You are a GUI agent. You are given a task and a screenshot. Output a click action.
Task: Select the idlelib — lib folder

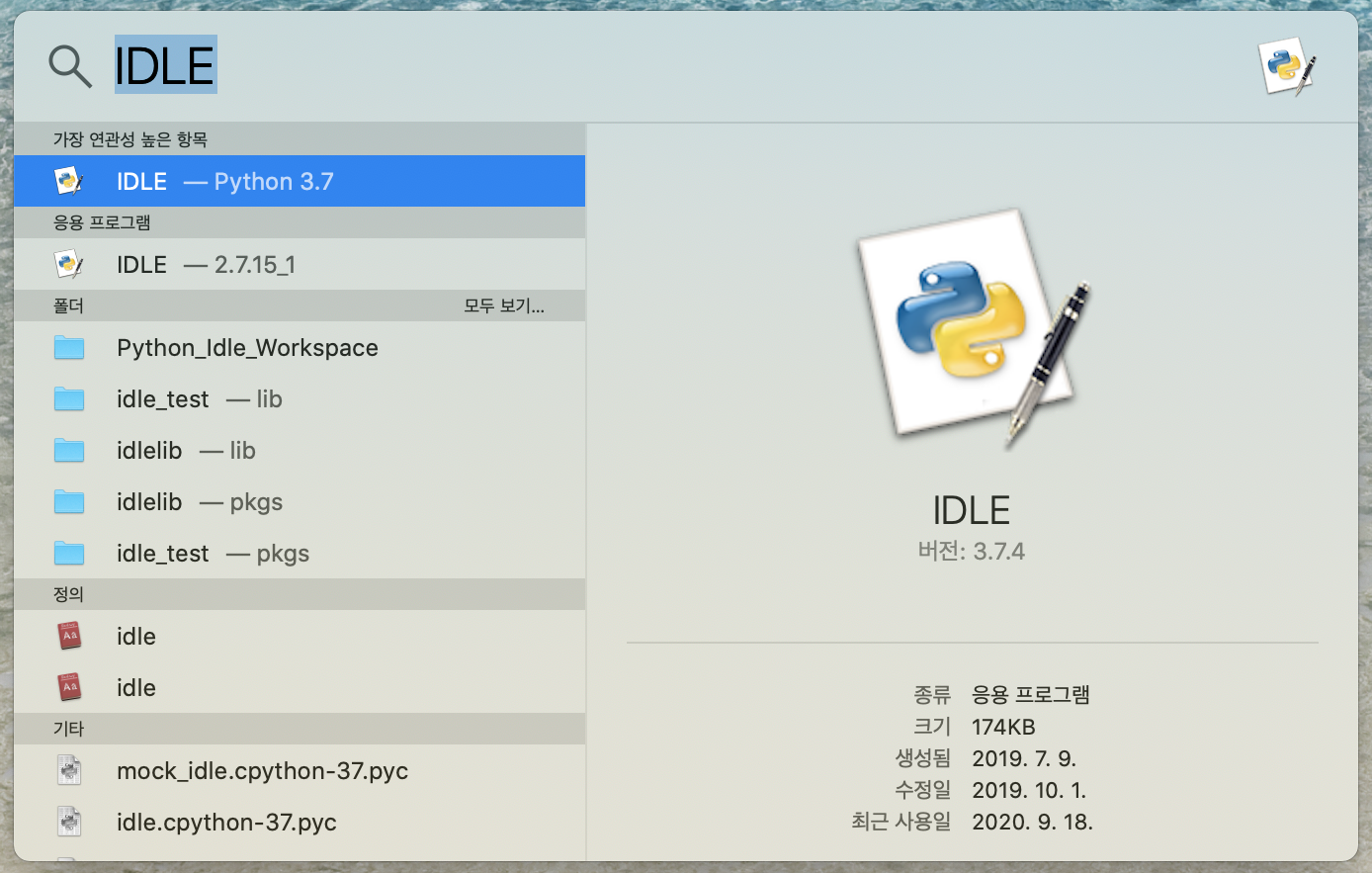(300, 450)
